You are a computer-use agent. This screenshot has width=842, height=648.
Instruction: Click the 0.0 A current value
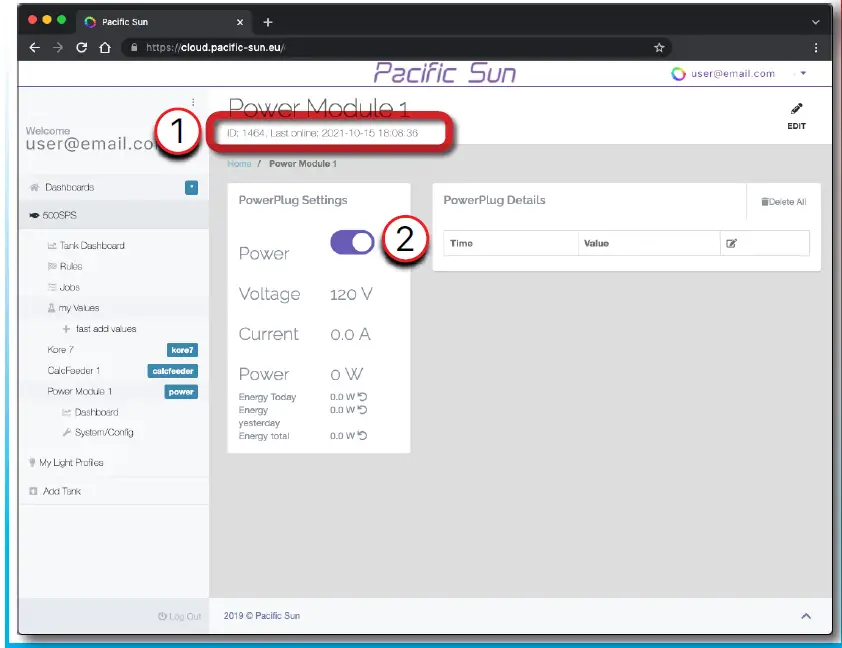[x=350, y=334]
